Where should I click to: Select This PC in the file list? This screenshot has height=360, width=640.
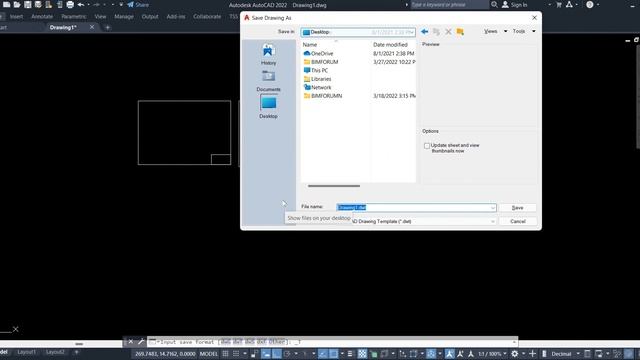pos(316,71)
